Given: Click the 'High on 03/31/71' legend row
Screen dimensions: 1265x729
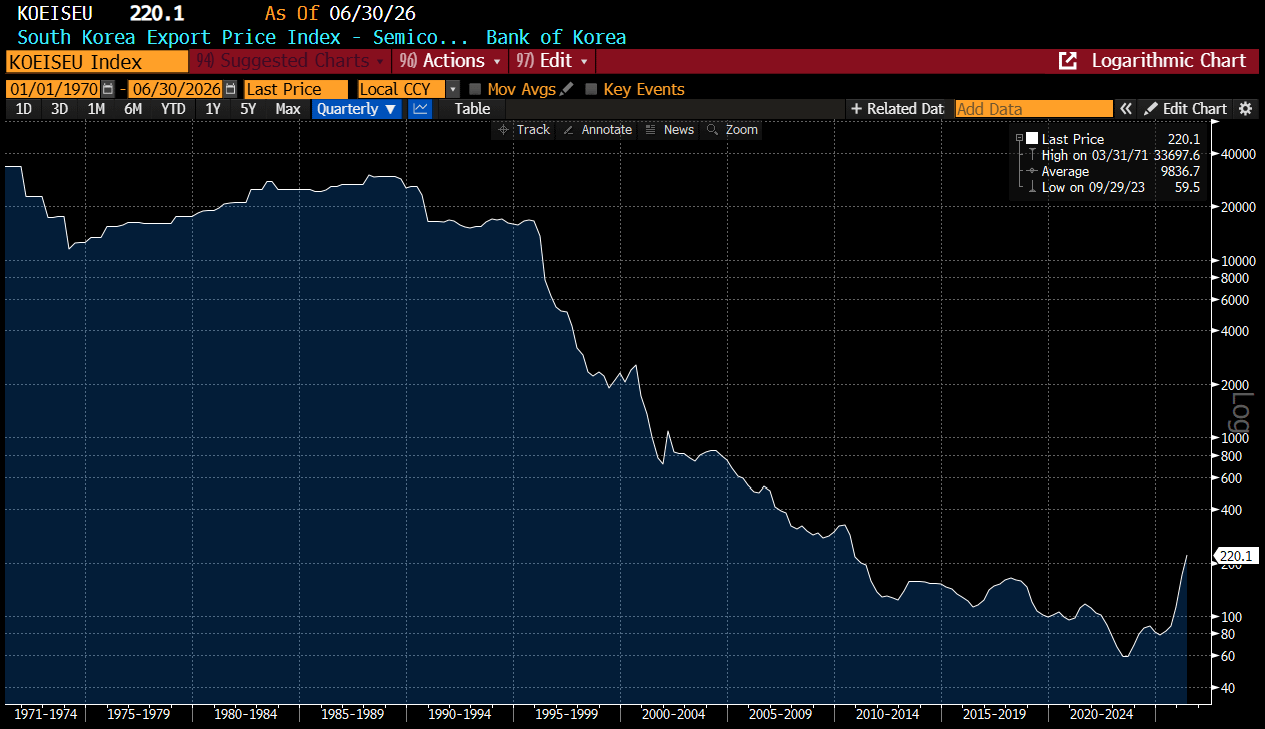Looking at the screenshot, I should (1120, 155).
